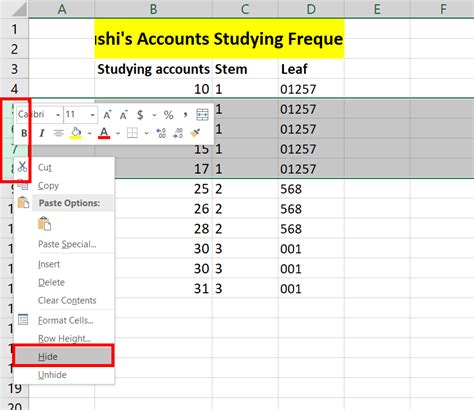Open the font size dropdown showing 11

coord(80,115)
